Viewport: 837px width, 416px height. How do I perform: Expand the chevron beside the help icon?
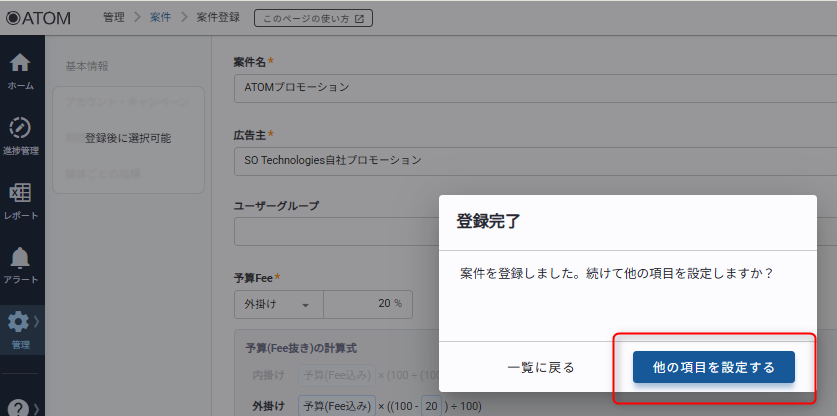point(38,407)
